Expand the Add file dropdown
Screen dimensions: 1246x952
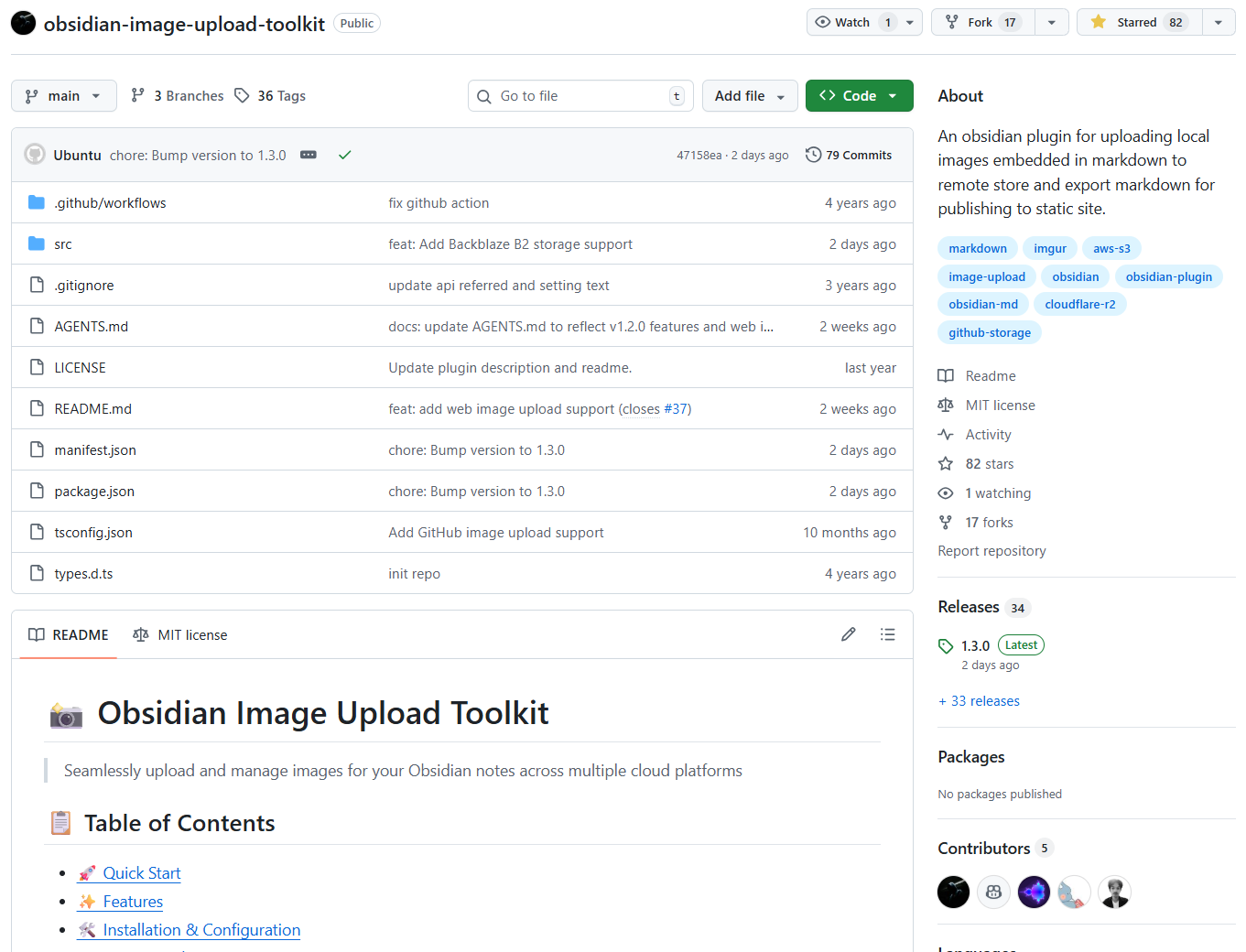[x=750, y=95]
